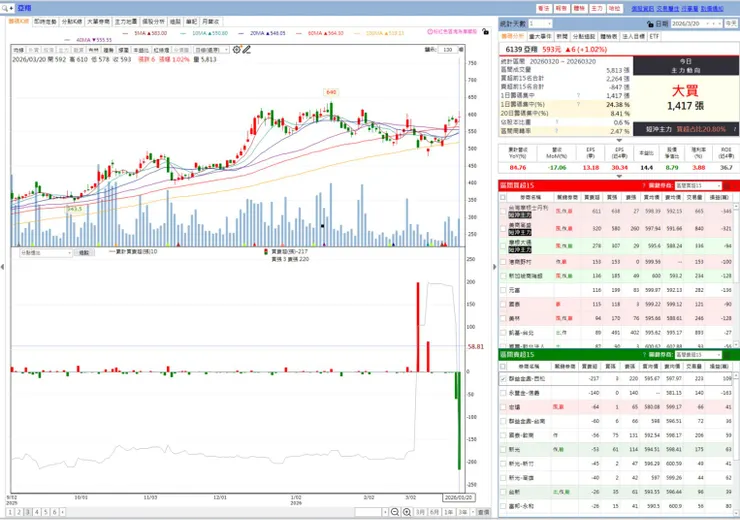Check the box for 元富 row
This screenshot has height=520, width=740.
(503, 290)
